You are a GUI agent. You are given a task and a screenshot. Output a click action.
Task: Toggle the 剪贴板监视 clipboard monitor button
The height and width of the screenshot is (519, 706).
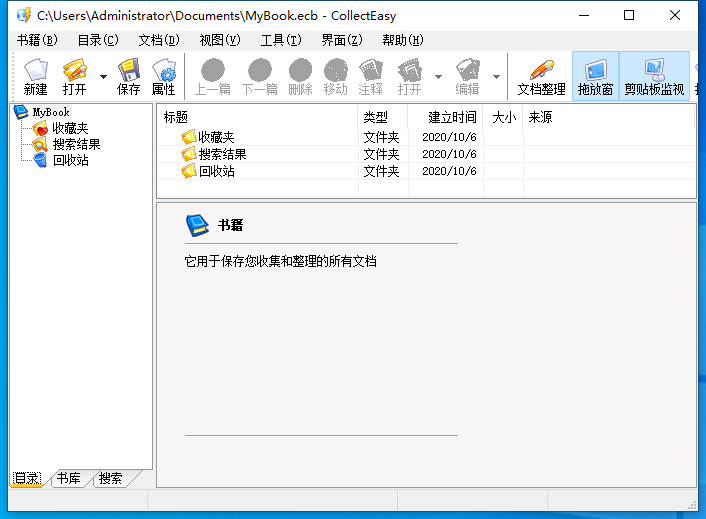(654, 76)
